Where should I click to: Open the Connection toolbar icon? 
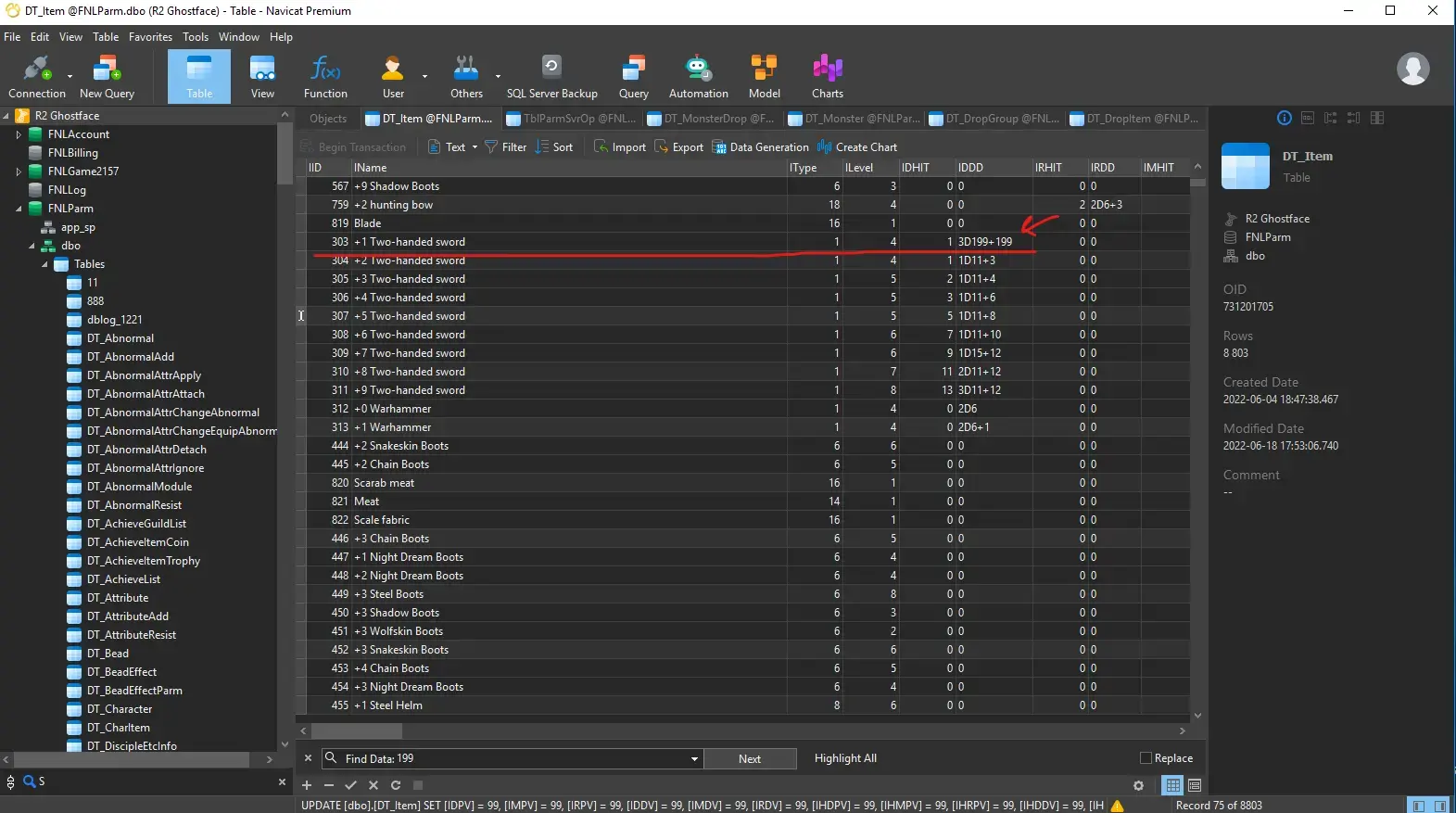pos(36,76)
